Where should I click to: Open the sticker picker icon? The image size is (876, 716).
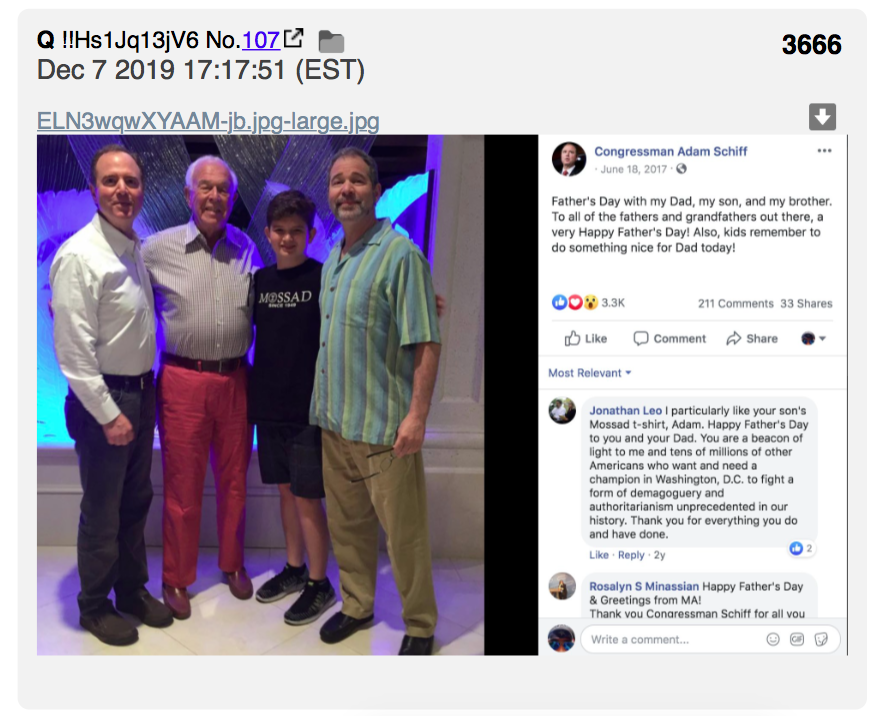click(821, 639)
